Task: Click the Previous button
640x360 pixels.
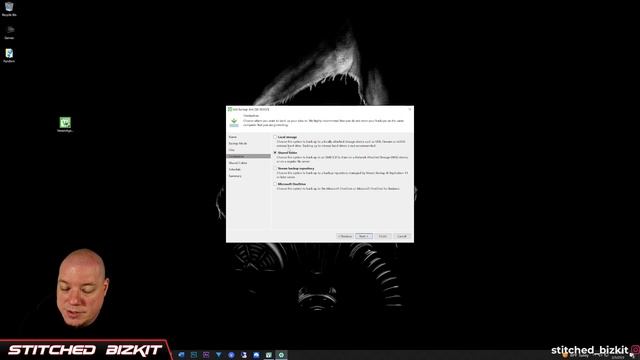Action: tap(345, 236)
